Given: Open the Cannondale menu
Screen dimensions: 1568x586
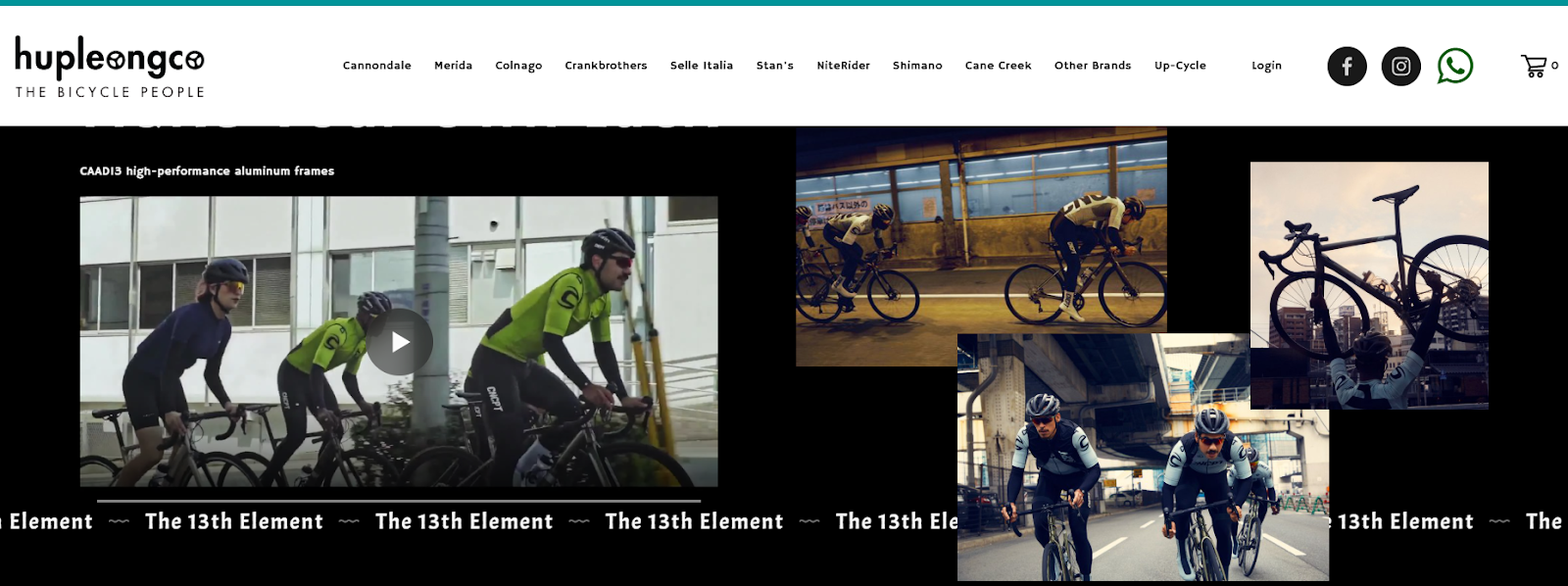Looking at the screenshot, I should [377, 66].
